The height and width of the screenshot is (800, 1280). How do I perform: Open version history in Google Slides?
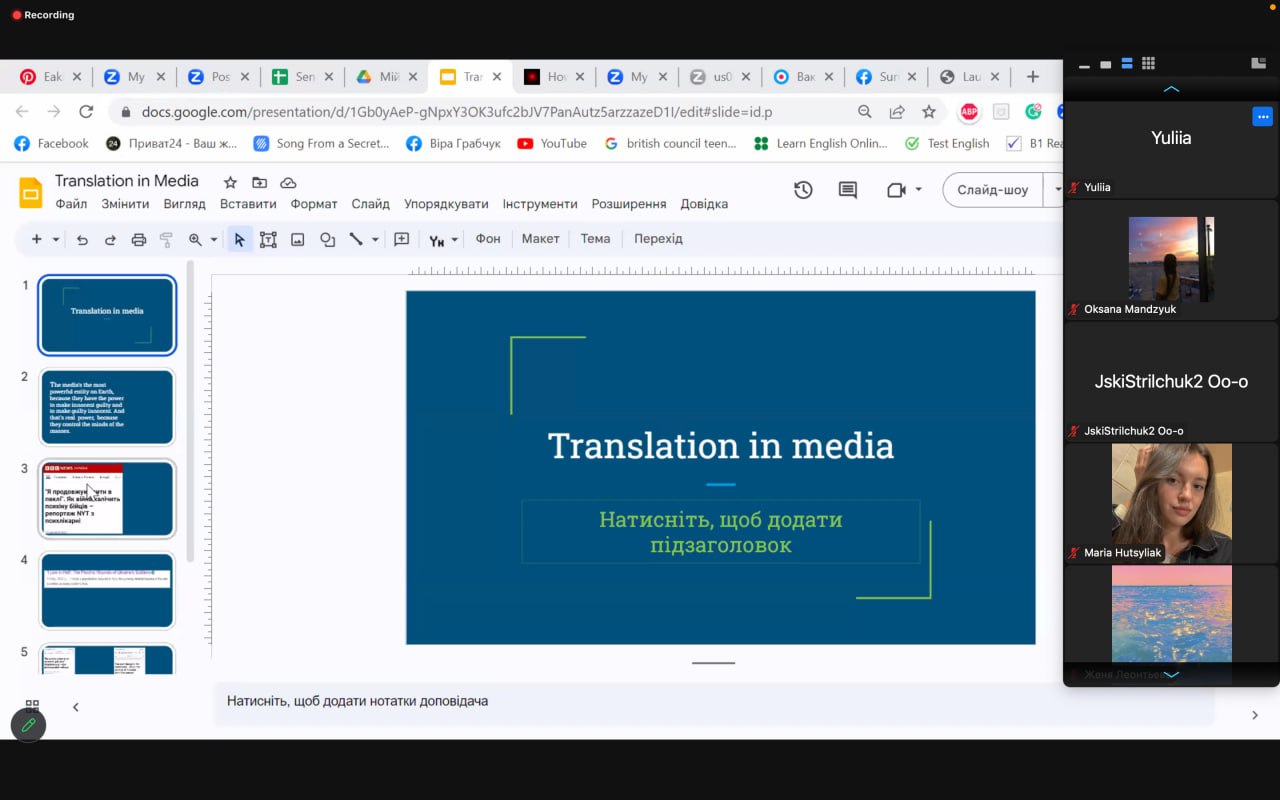(x=803, y=190)
